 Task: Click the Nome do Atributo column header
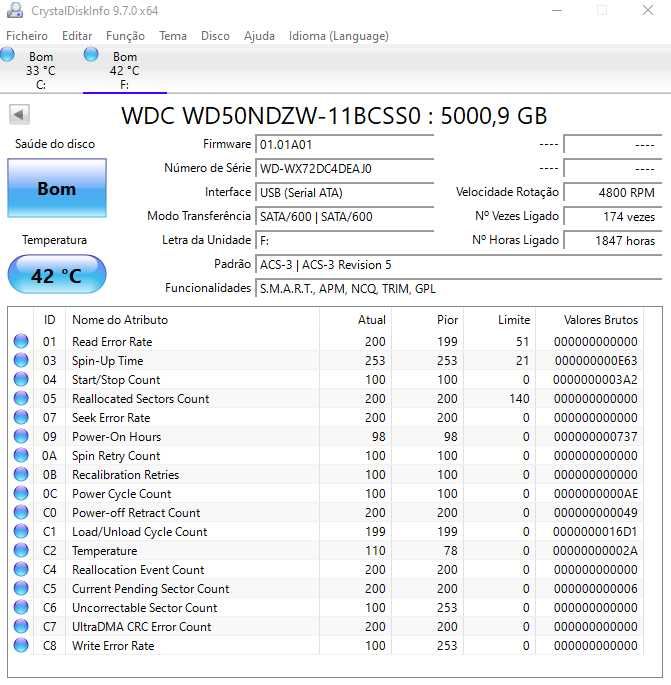[x=192, y=320]
